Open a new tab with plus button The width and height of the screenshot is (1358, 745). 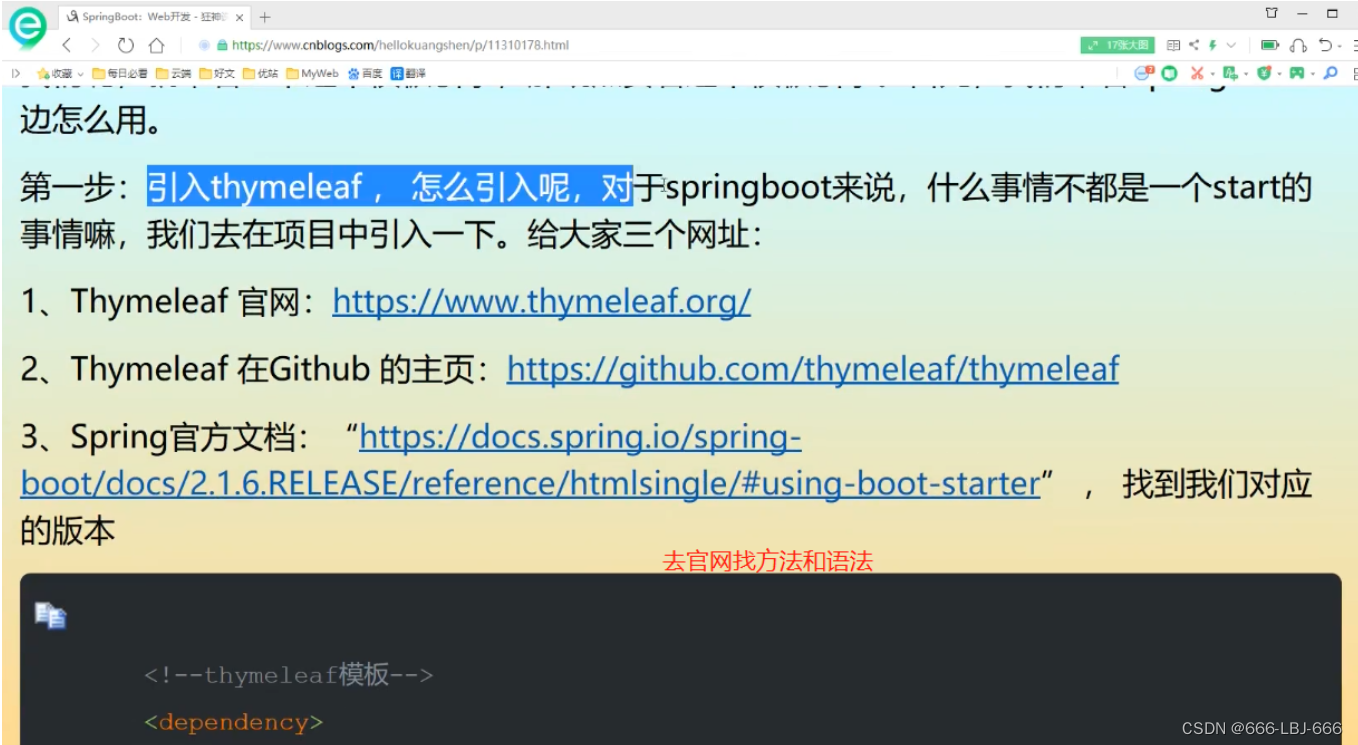264,17
